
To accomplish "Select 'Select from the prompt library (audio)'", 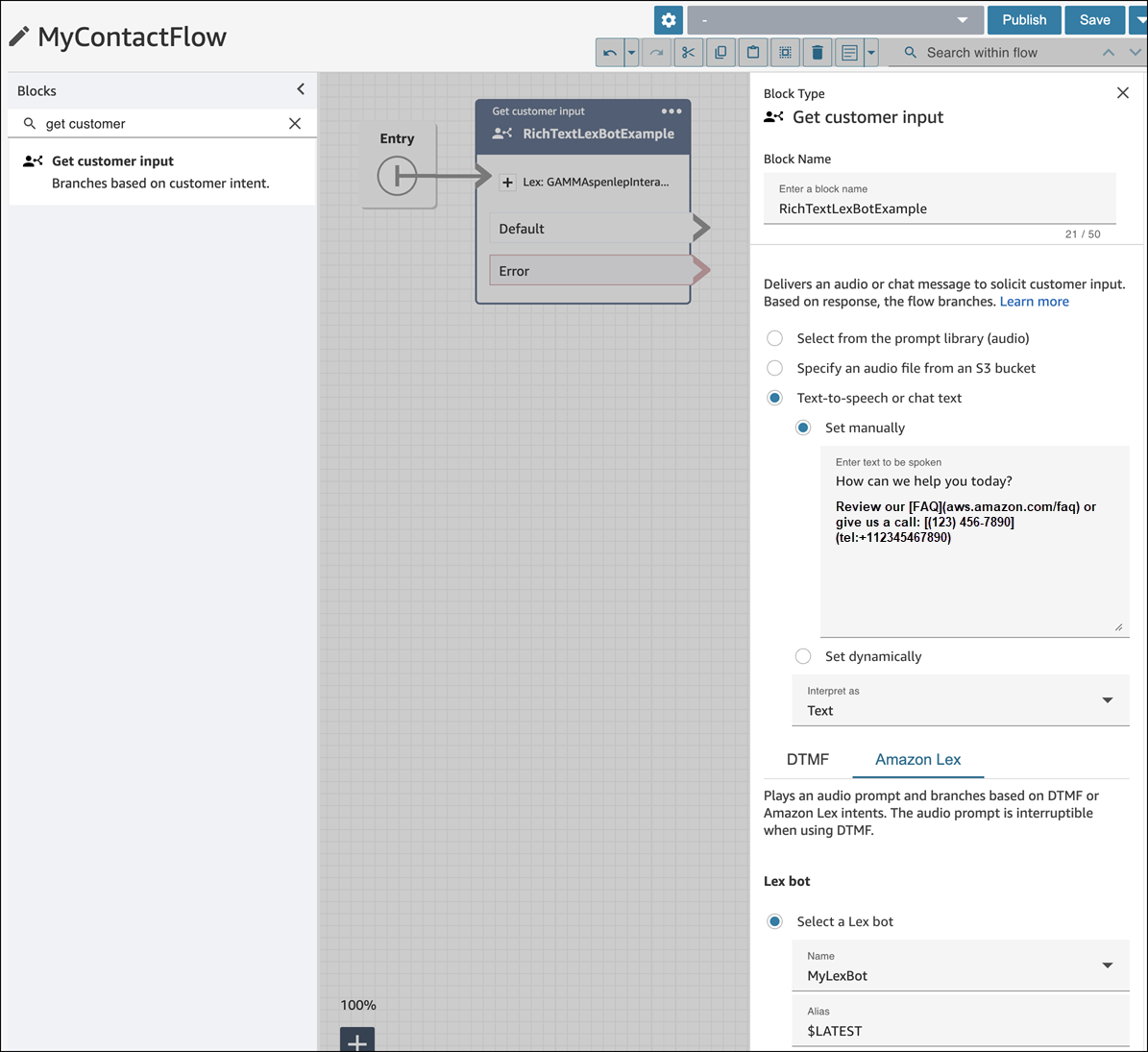I will 775,338.
